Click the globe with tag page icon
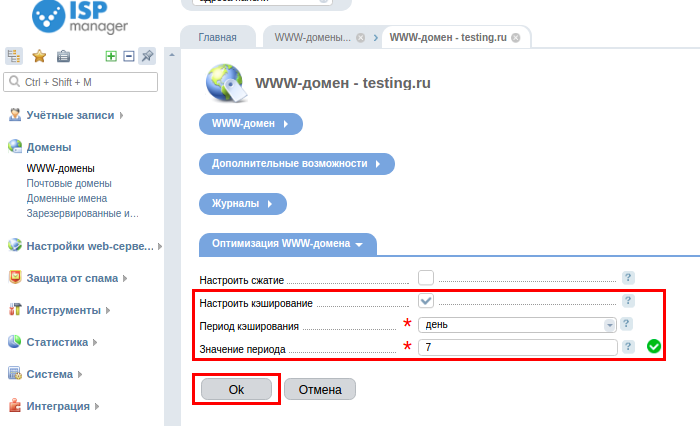The height and width of the screenshot is (426, 700). (226, 83)
